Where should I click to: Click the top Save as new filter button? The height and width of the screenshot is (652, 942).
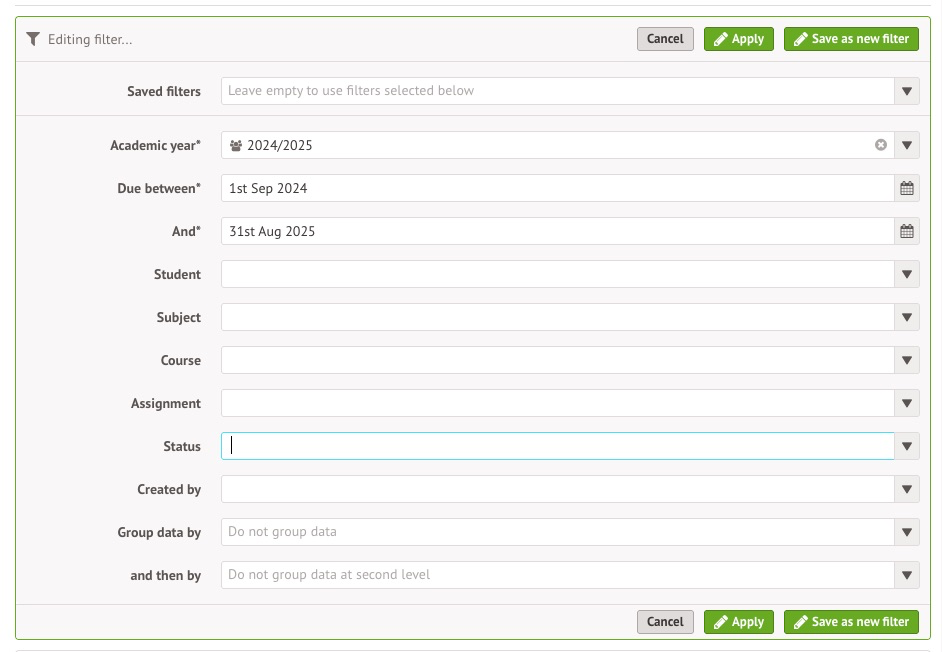pos(851,39)
